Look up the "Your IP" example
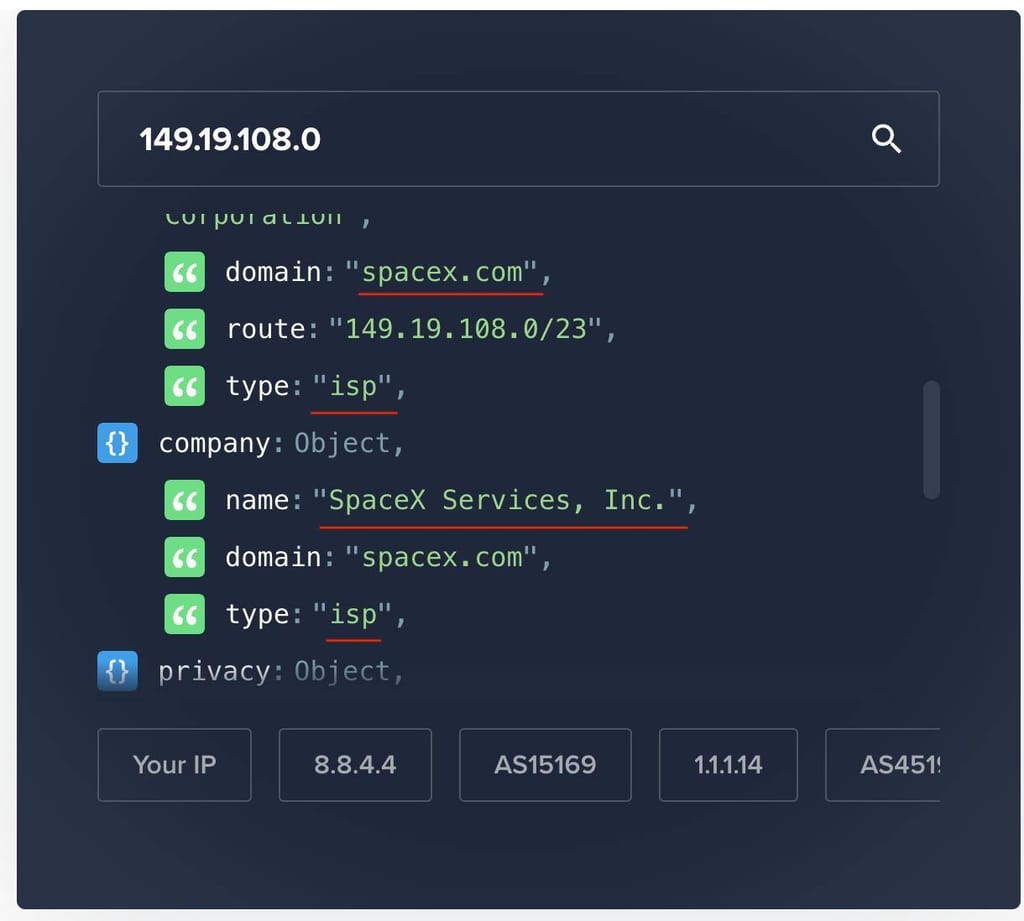This screenshot has width=1024, height=921. click(174, 765)
